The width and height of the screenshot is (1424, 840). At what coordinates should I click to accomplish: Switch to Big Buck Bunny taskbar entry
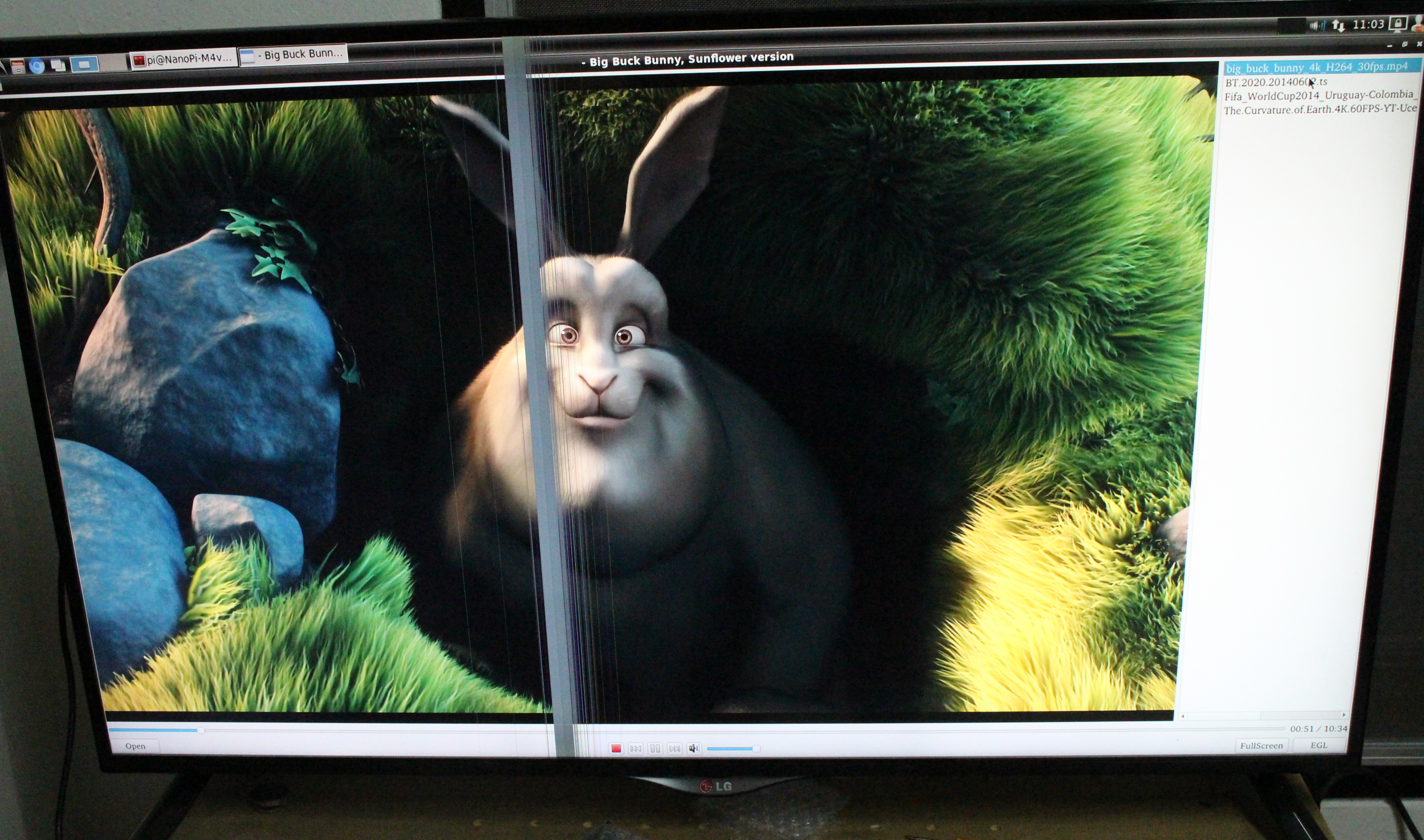pos(294,54)
